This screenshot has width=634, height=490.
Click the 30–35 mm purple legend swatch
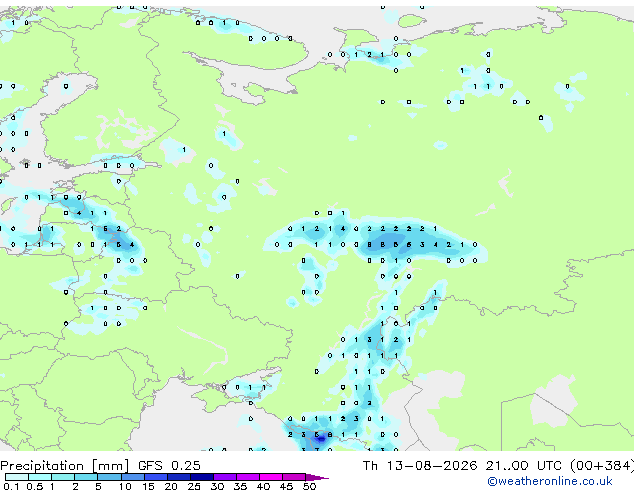click(x=225, y=477)
